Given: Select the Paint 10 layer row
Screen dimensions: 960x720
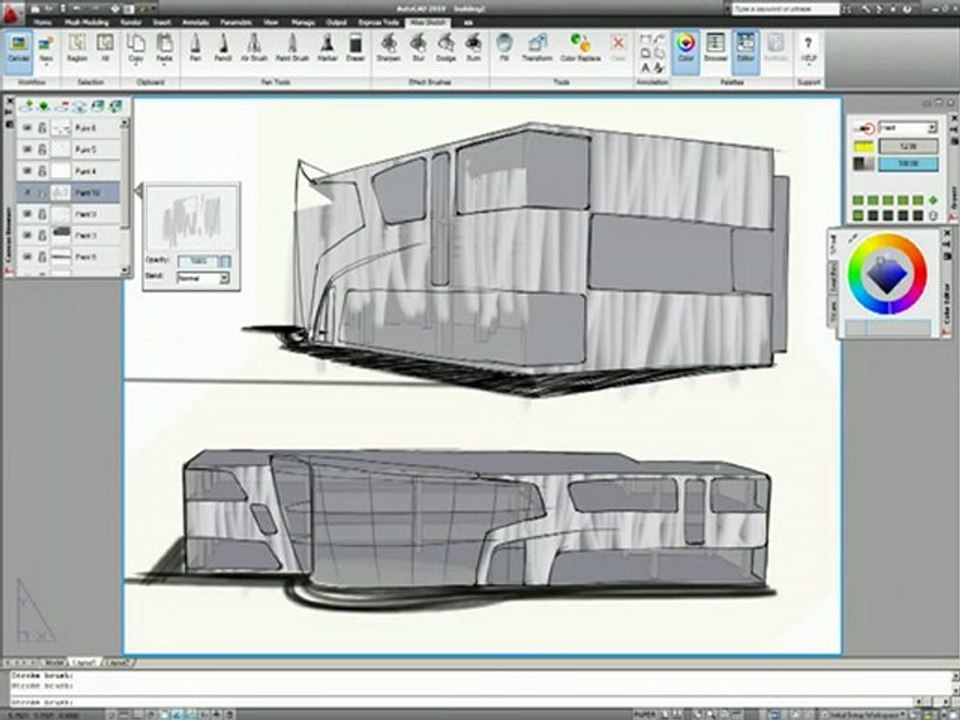Looking at the screenshot, I should pyautogui.click(x=69, y=192).
